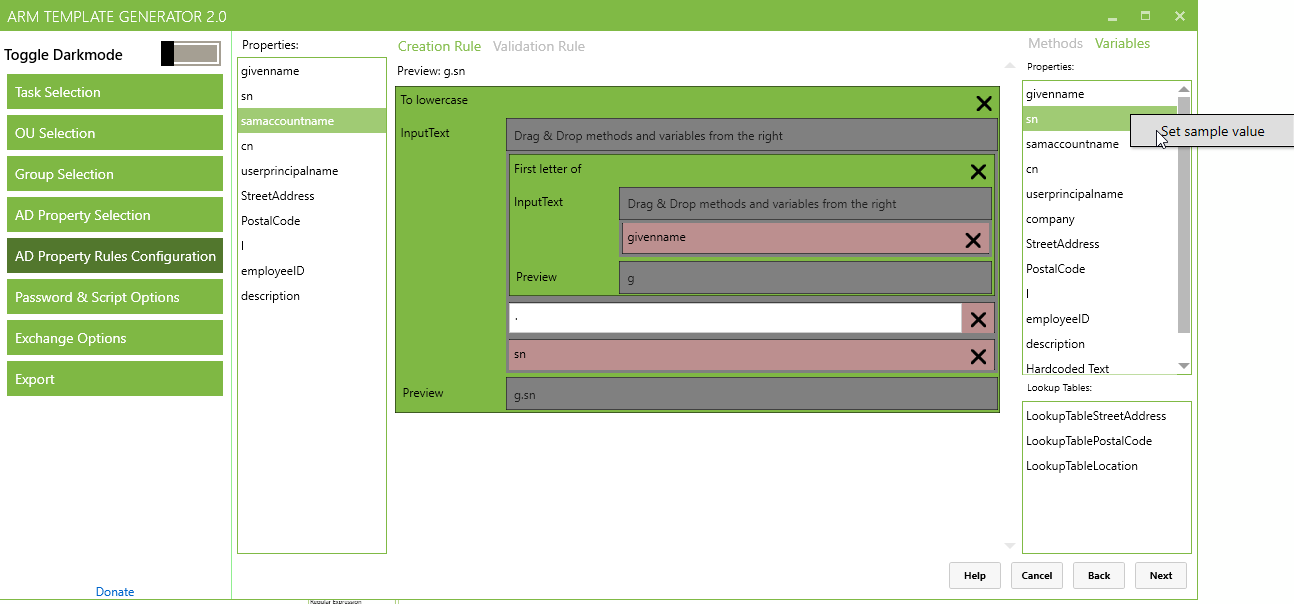
Task: Select PostalCode in Variables list
Action: tap(1100, 269)
